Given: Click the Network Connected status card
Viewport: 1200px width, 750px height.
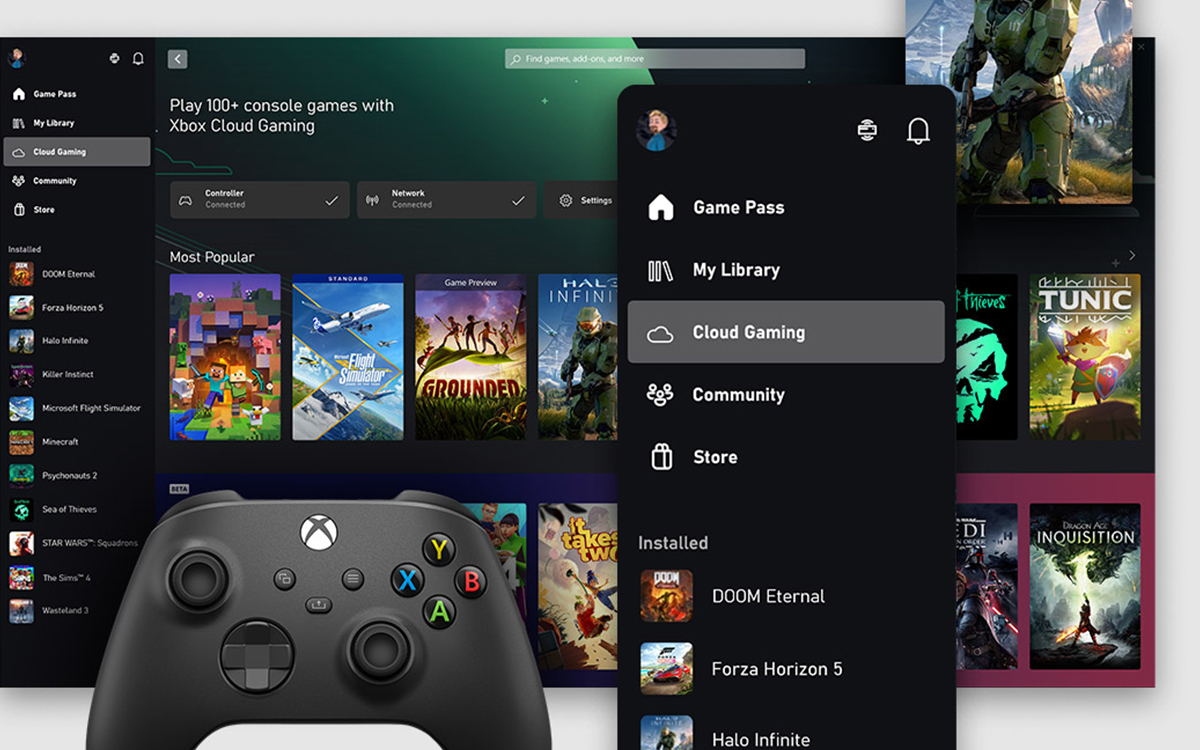Looking at the screenshot, I should click(x=446, y=200).
